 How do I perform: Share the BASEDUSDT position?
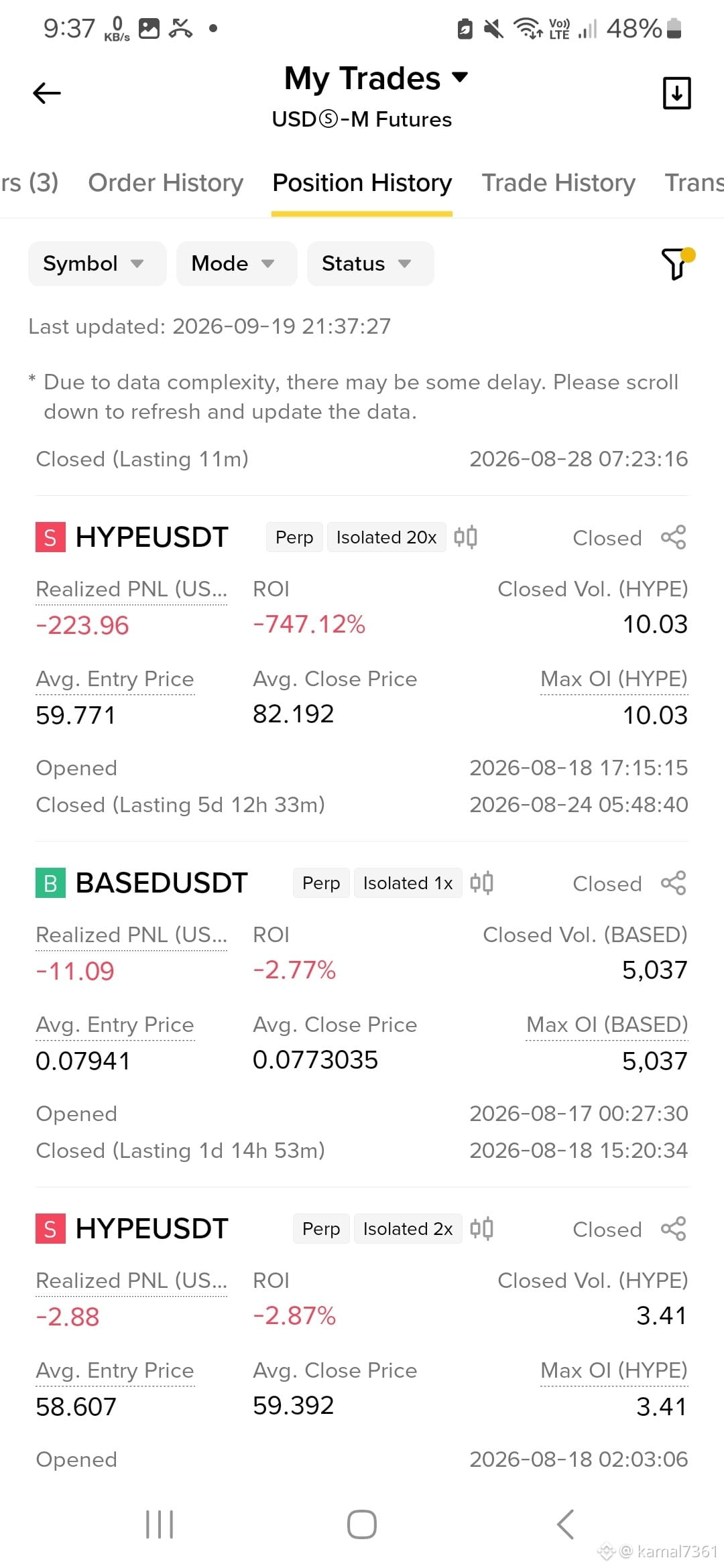tap(673, 883)
